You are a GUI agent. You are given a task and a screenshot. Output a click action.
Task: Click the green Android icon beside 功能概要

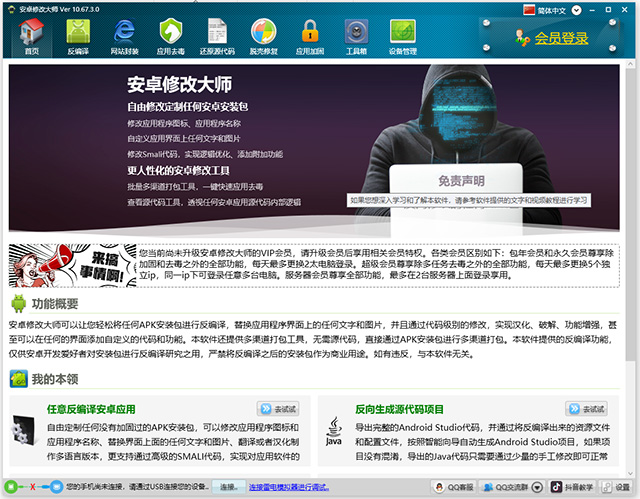pos(18,303)
